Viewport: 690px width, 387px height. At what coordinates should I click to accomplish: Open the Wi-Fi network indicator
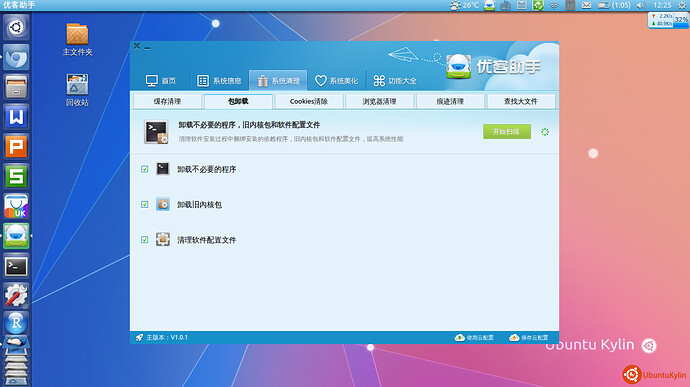pos(554,5)
